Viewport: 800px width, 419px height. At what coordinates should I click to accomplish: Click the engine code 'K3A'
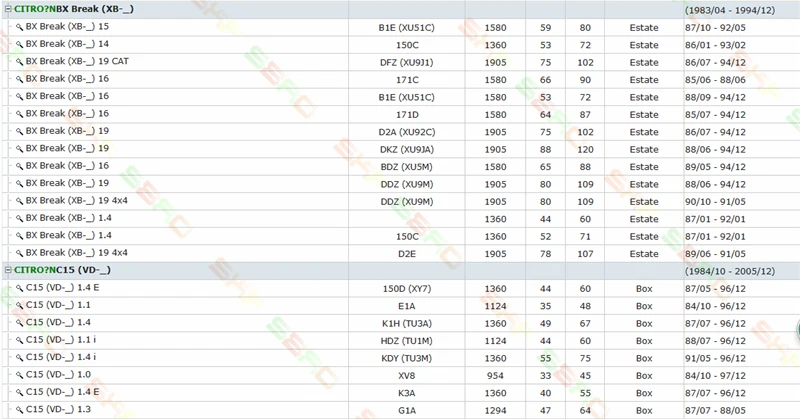click(x=407, y=393)
